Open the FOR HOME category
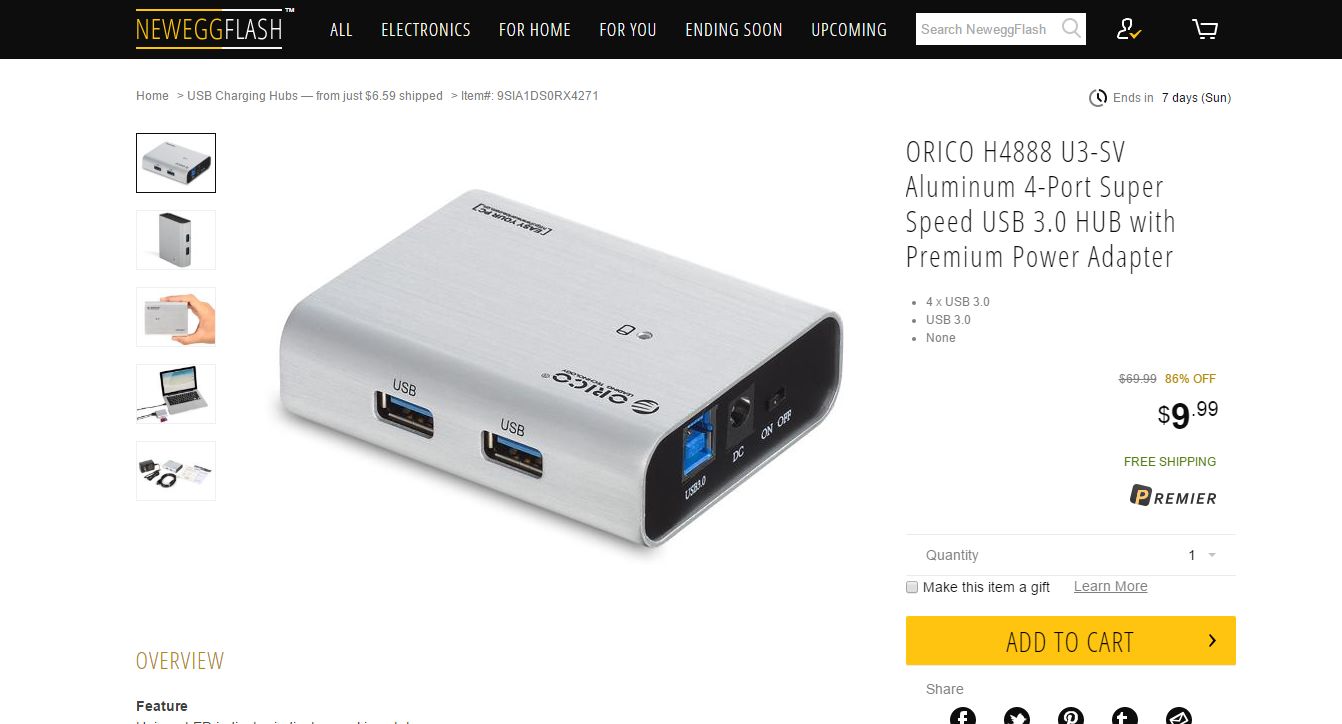The image size is (1342, 724). point(534,29)
